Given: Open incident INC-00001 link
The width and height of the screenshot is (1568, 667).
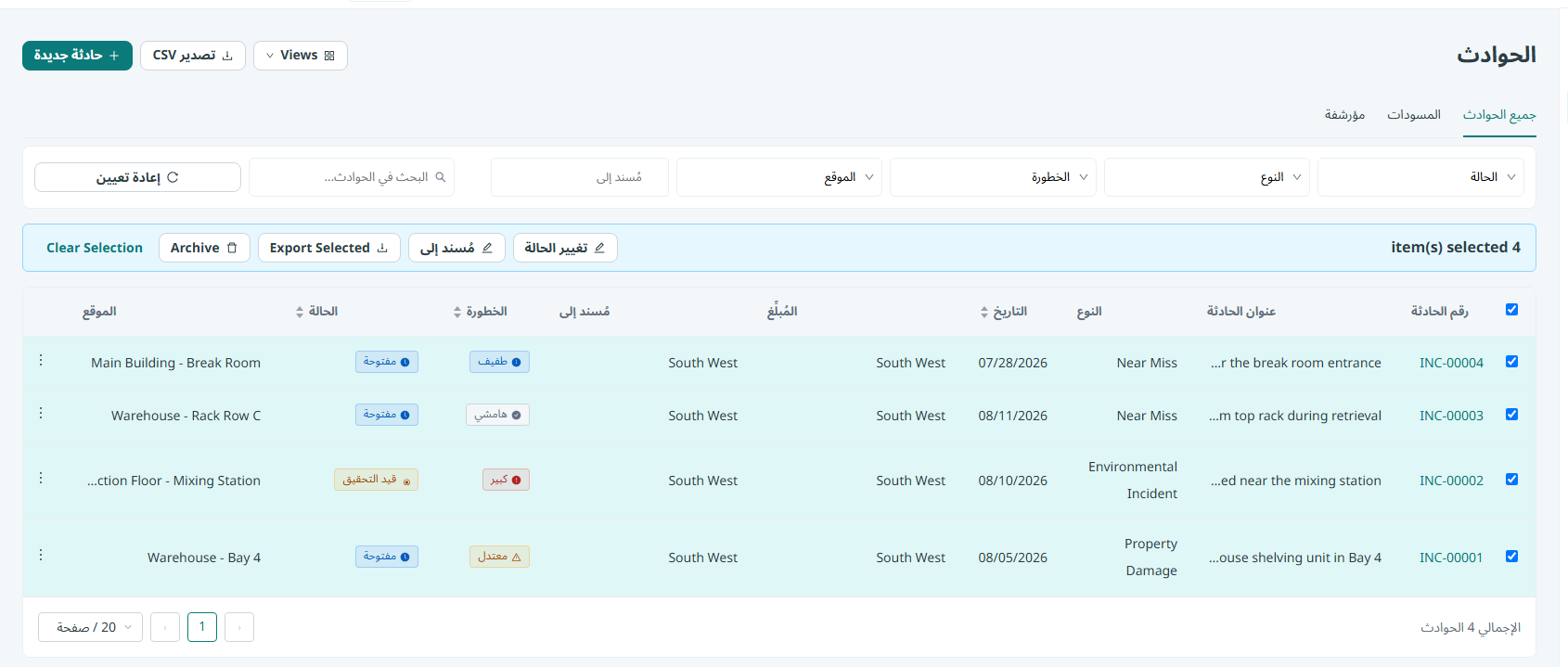Looking at the screenshot, I should [1451, 558].
